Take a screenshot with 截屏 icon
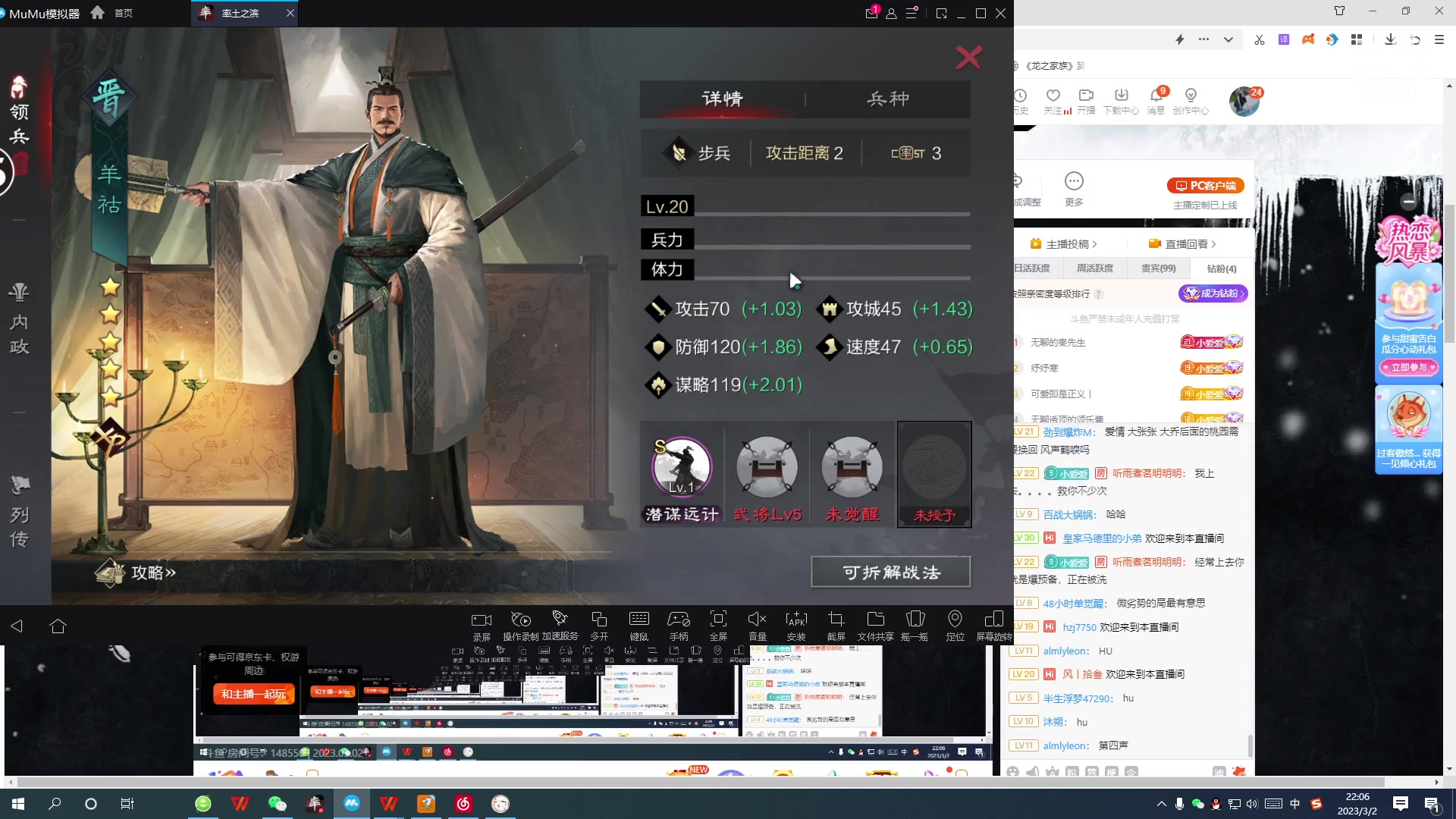The width and height of the screenshot is (1456, 819). click(836, 620)
